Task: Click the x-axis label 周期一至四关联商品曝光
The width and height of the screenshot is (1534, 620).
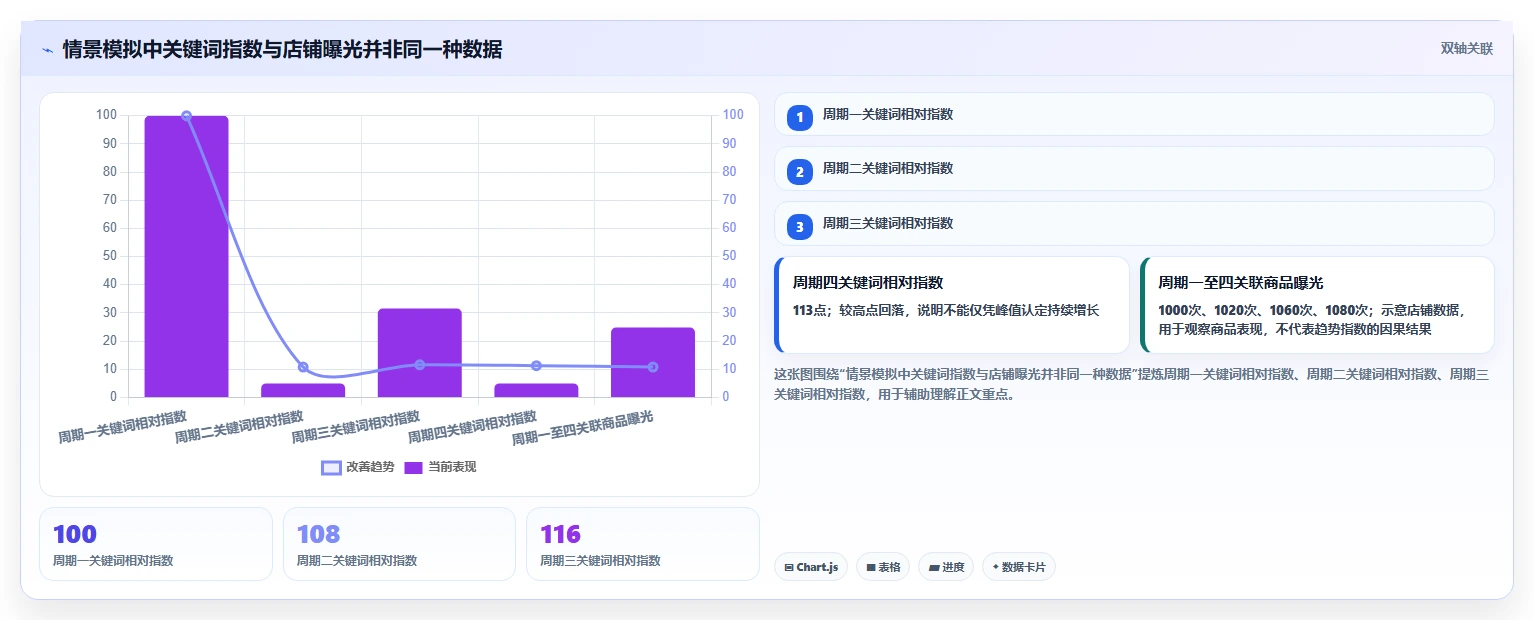Action: click(x=583, y=428)
